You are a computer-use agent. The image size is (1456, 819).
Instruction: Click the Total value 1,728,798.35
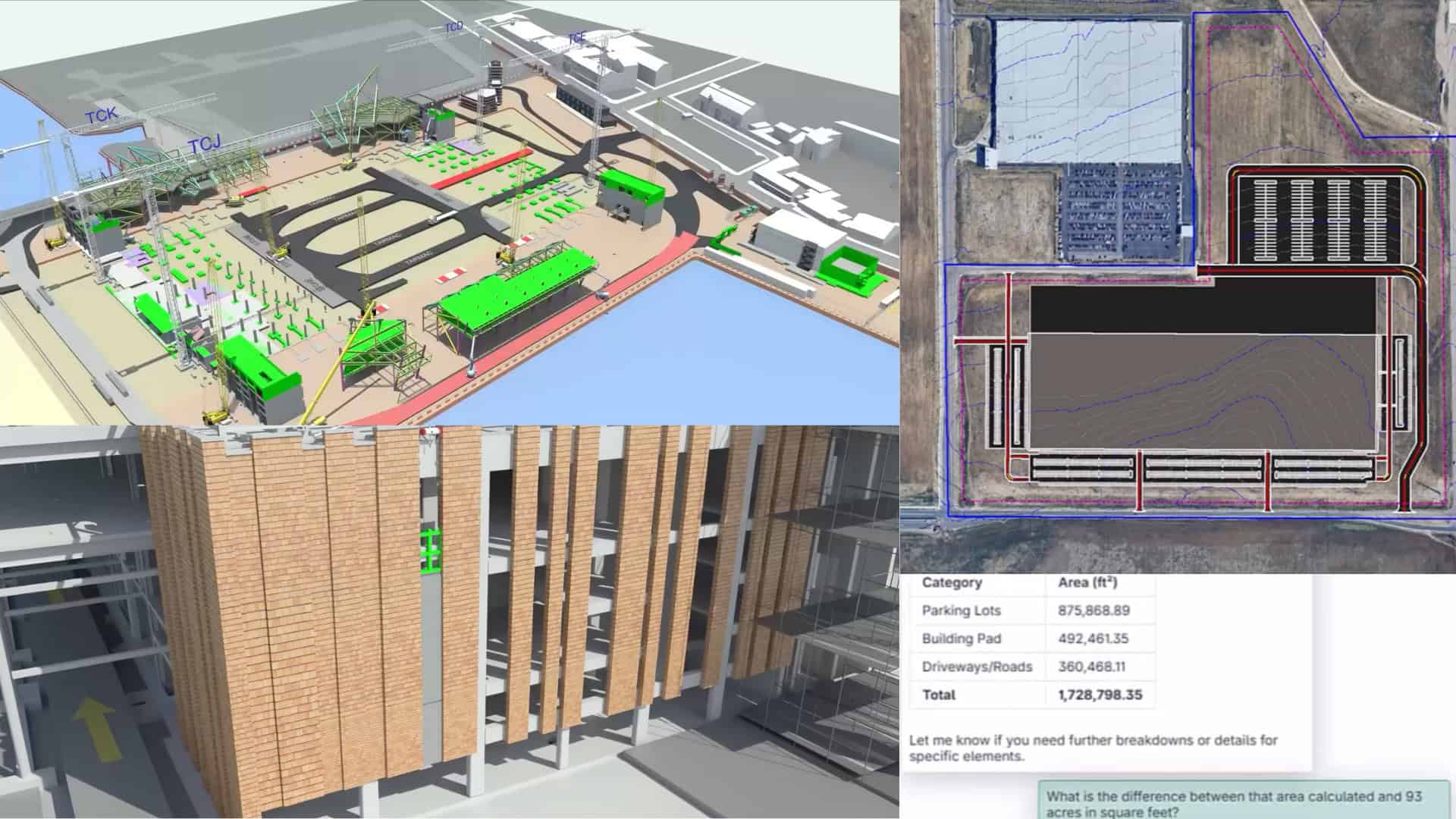1100,695
